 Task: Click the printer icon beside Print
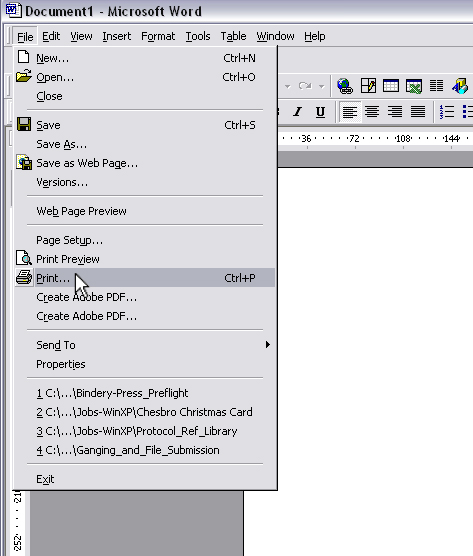point(24,277)
